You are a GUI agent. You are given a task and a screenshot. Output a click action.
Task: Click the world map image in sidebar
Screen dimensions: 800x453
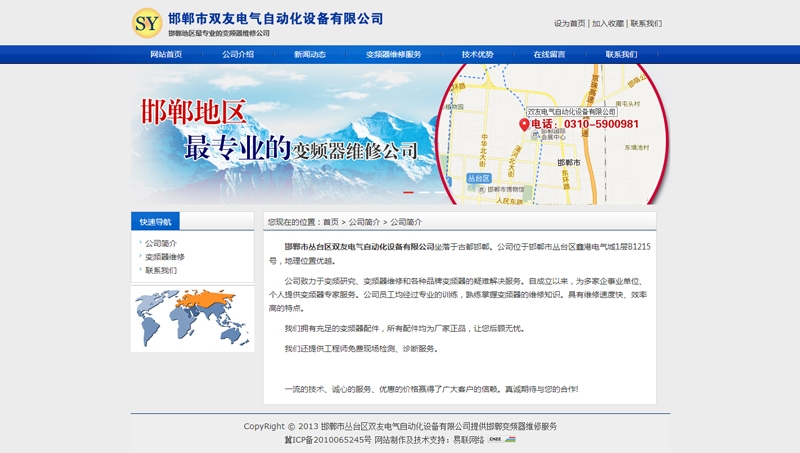coord(192,319)
